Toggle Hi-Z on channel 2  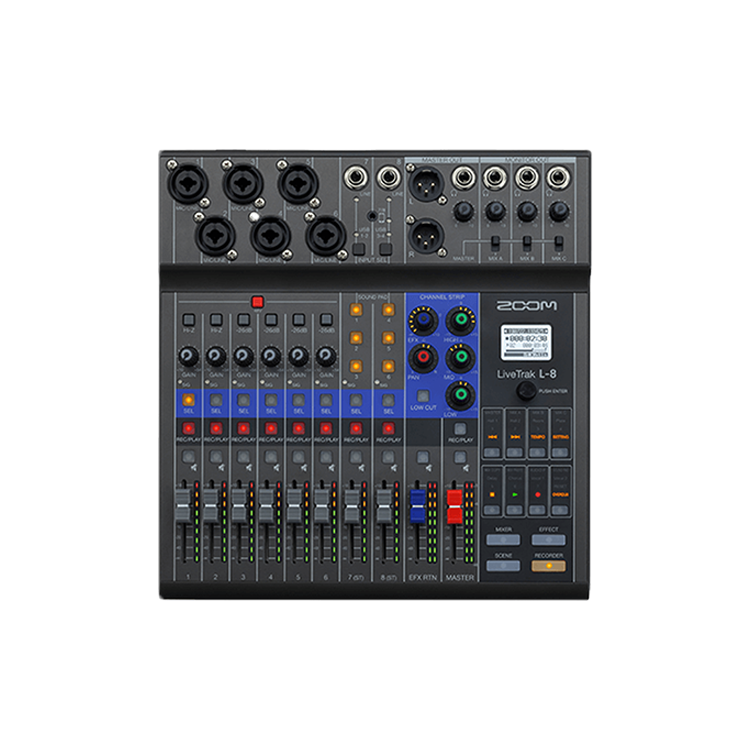pyautogui.click(x=216, y=319)
